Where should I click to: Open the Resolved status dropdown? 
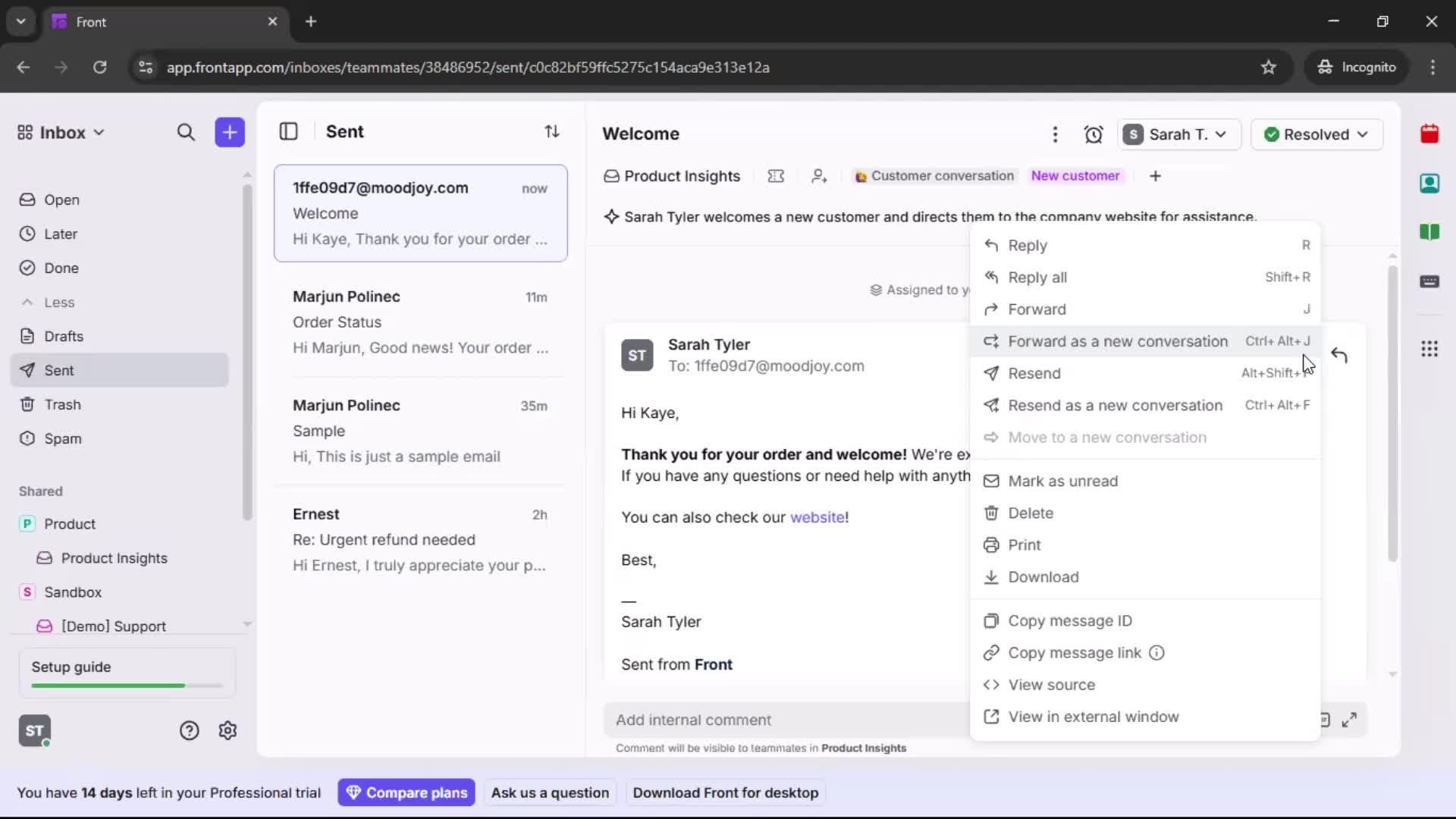(1316, 134)
